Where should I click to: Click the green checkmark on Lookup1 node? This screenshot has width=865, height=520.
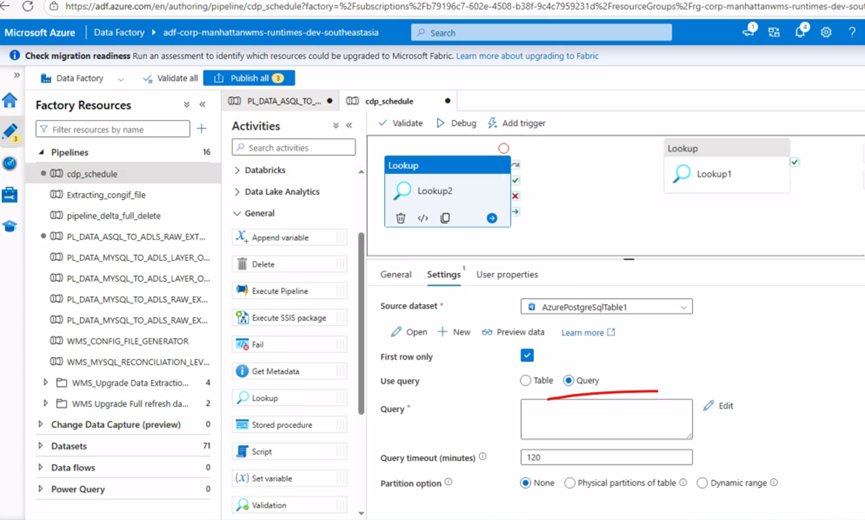coord(794,162)
